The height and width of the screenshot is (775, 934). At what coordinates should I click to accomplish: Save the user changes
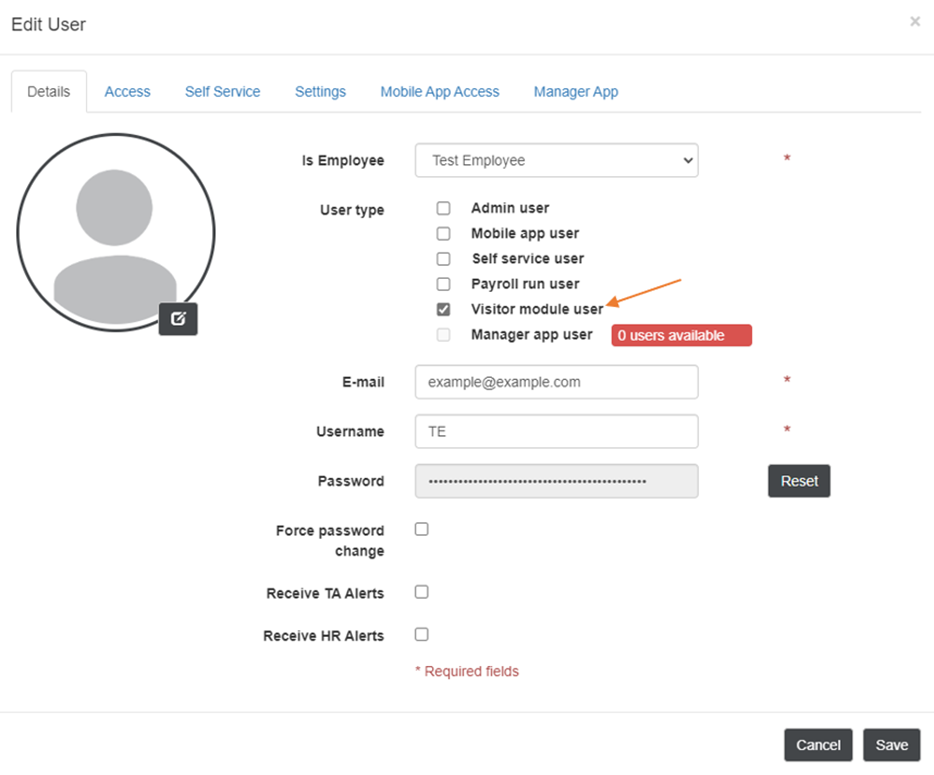coord(891,745)
